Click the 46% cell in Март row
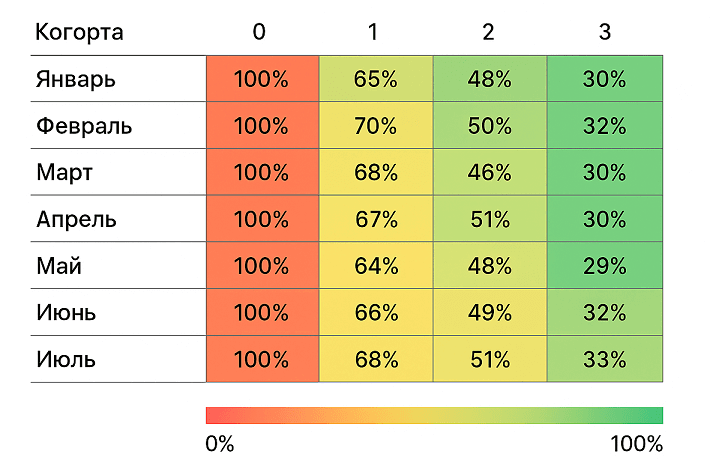This screenshot has width=719, height=460. pos(490,173)
